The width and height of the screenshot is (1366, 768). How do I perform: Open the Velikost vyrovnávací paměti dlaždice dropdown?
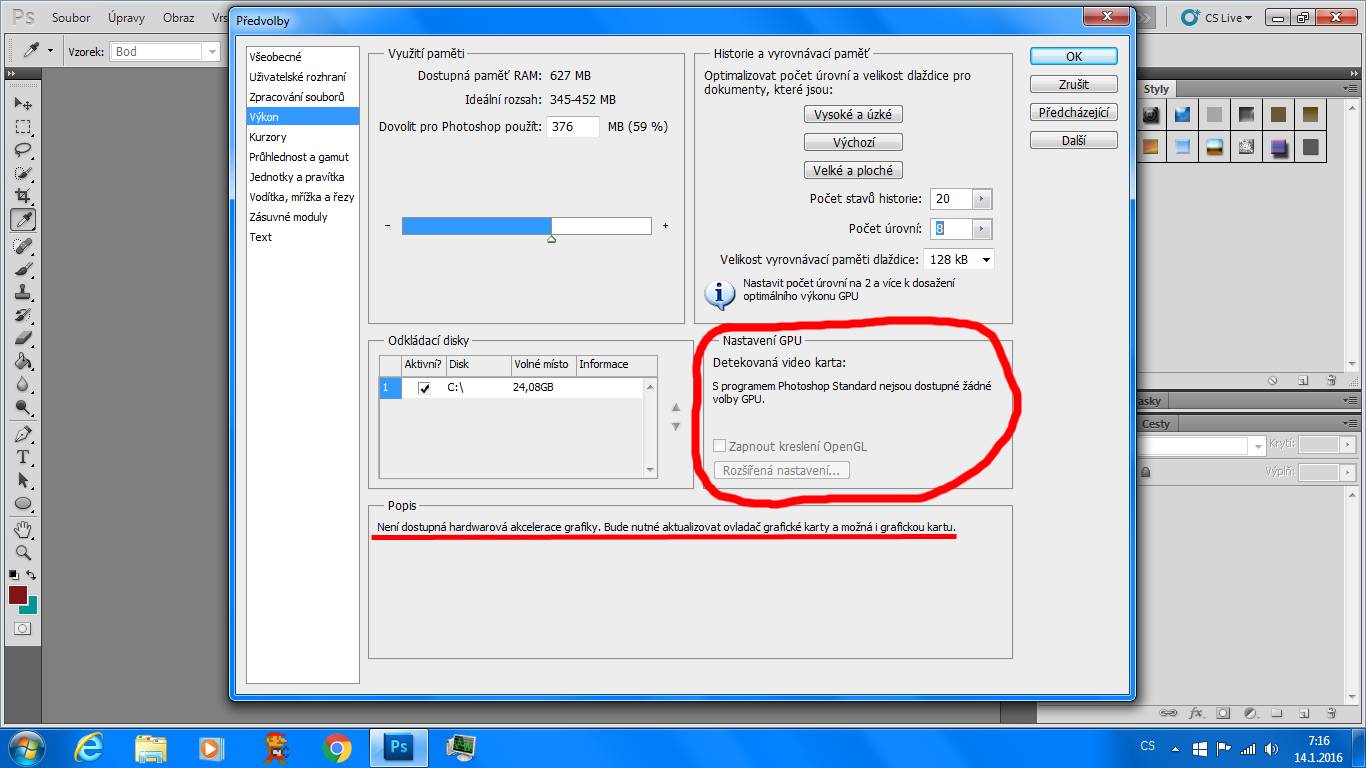coord(958,260)
